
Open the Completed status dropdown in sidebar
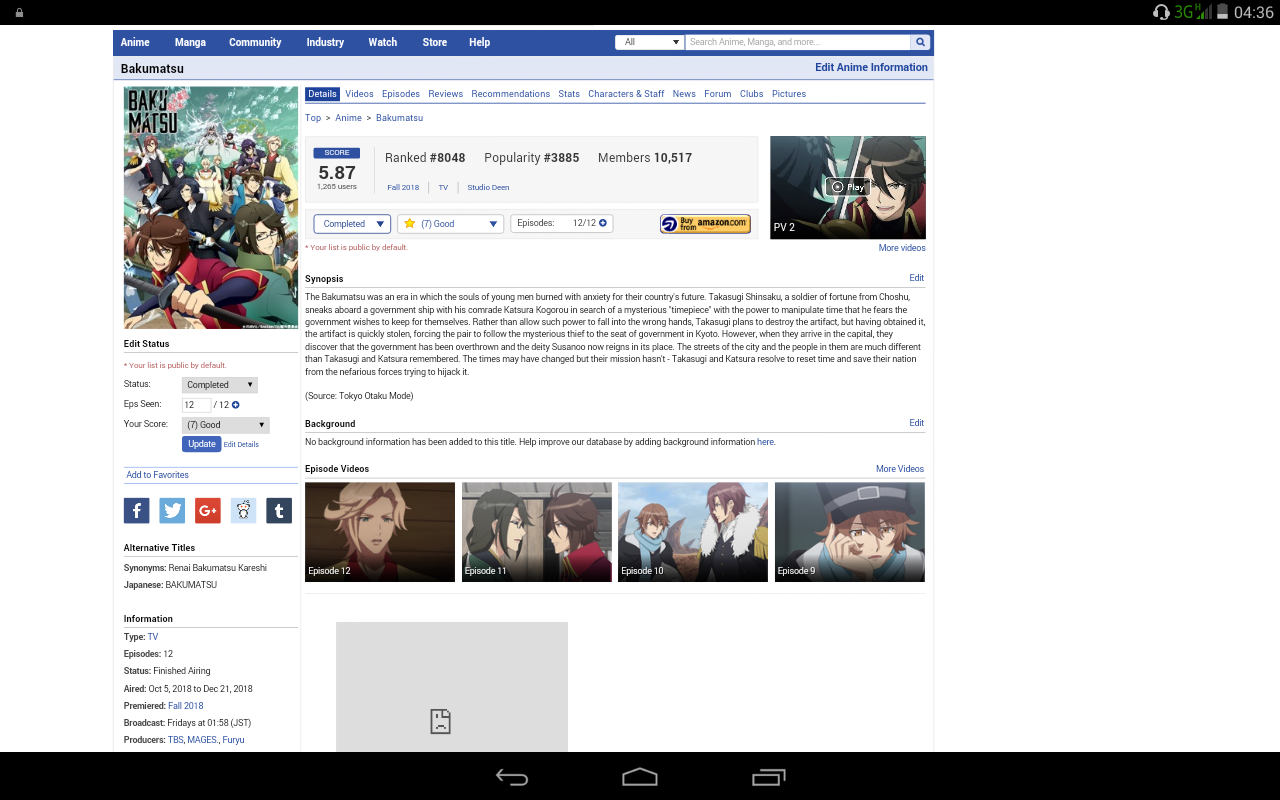click(219, 385)
